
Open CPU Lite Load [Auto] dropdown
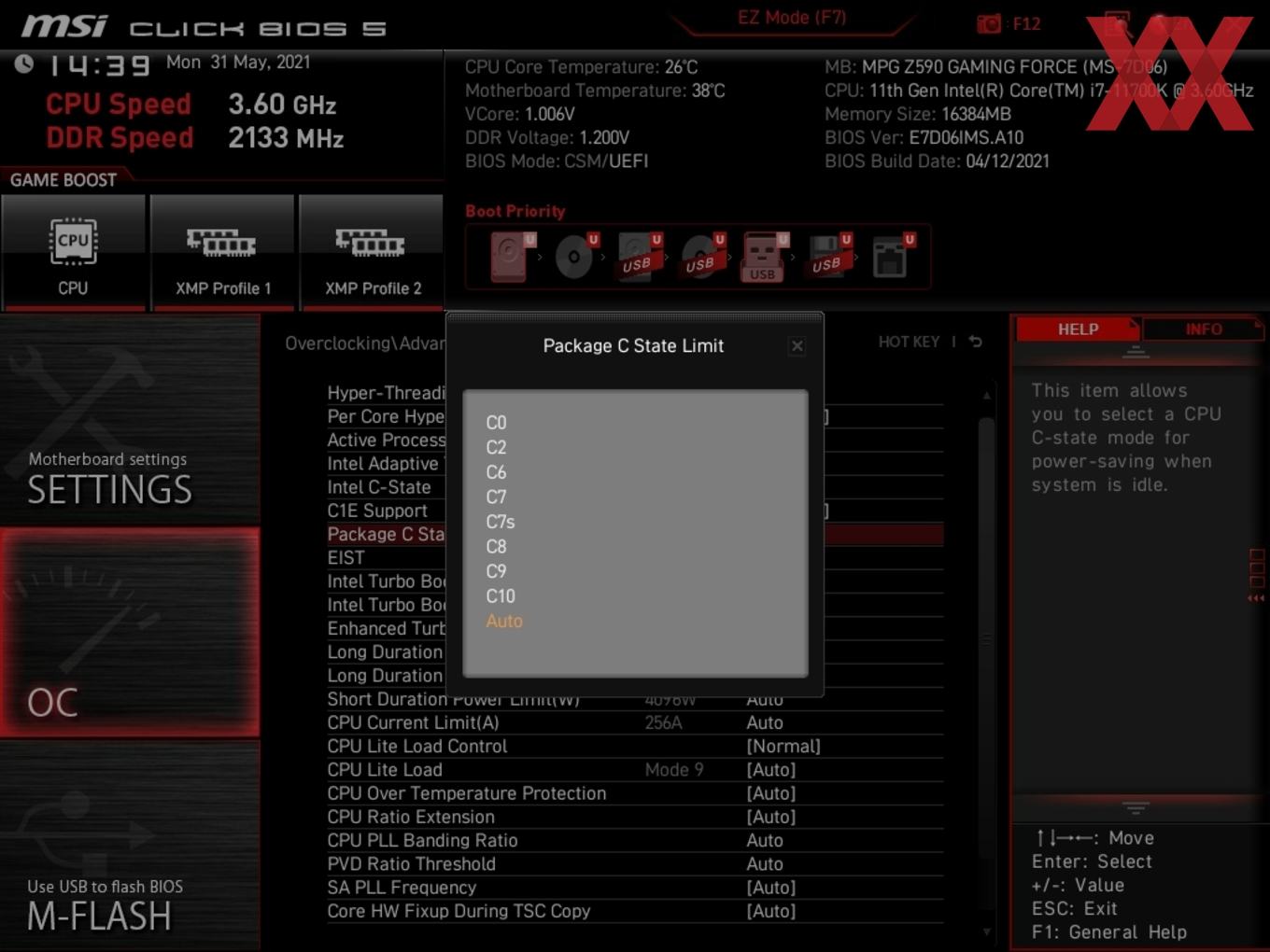(x=771, y=769)
